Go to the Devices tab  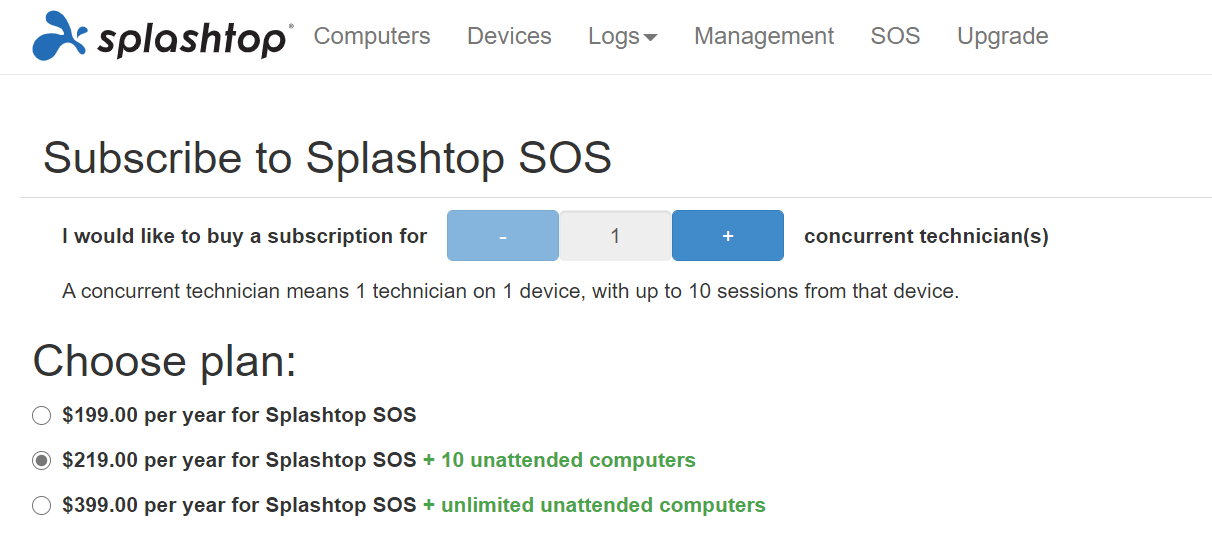[509, 36]
